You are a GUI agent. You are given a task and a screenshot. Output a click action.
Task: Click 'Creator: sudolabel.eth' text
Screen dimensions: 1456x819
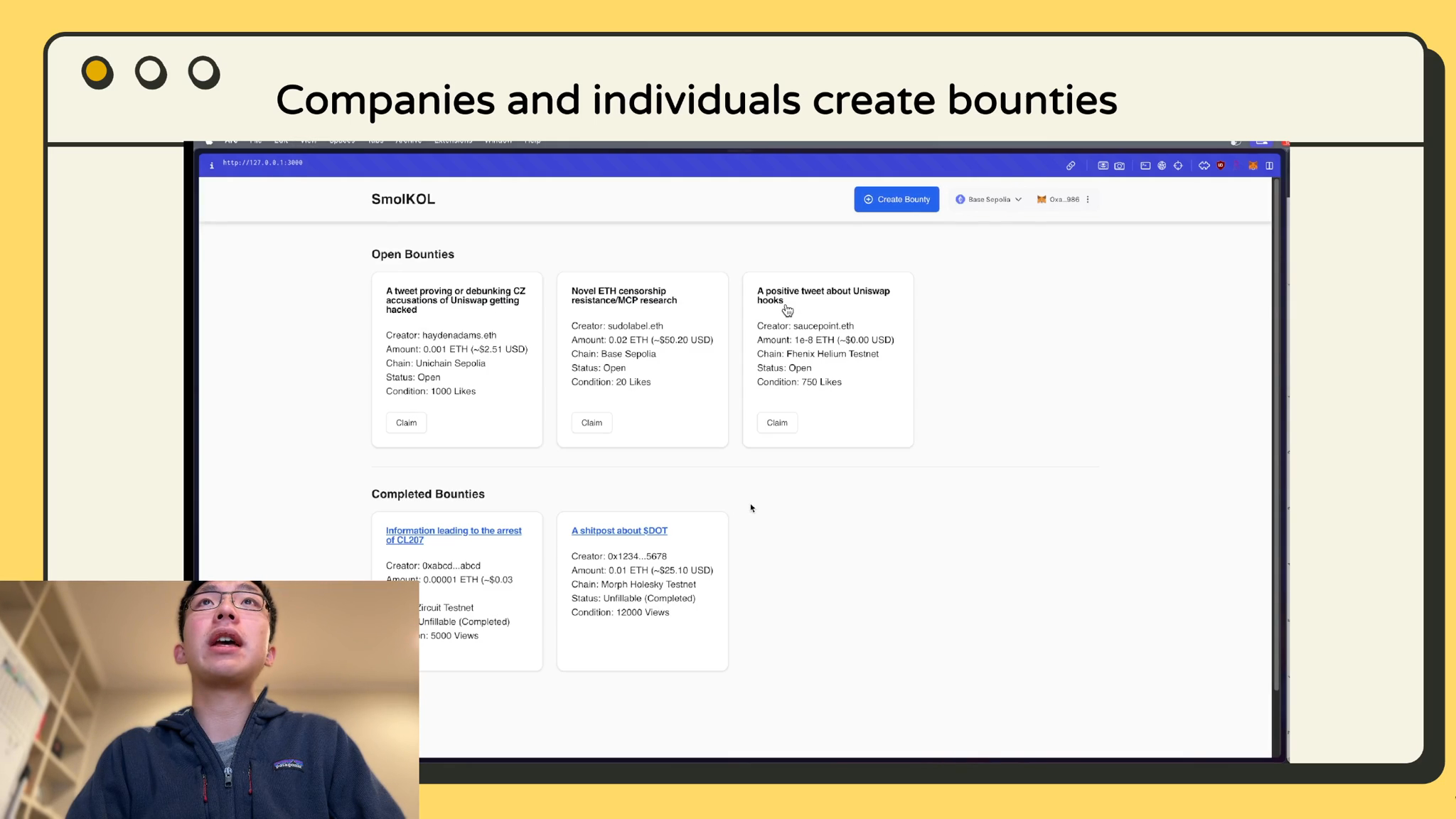(617, 326)
